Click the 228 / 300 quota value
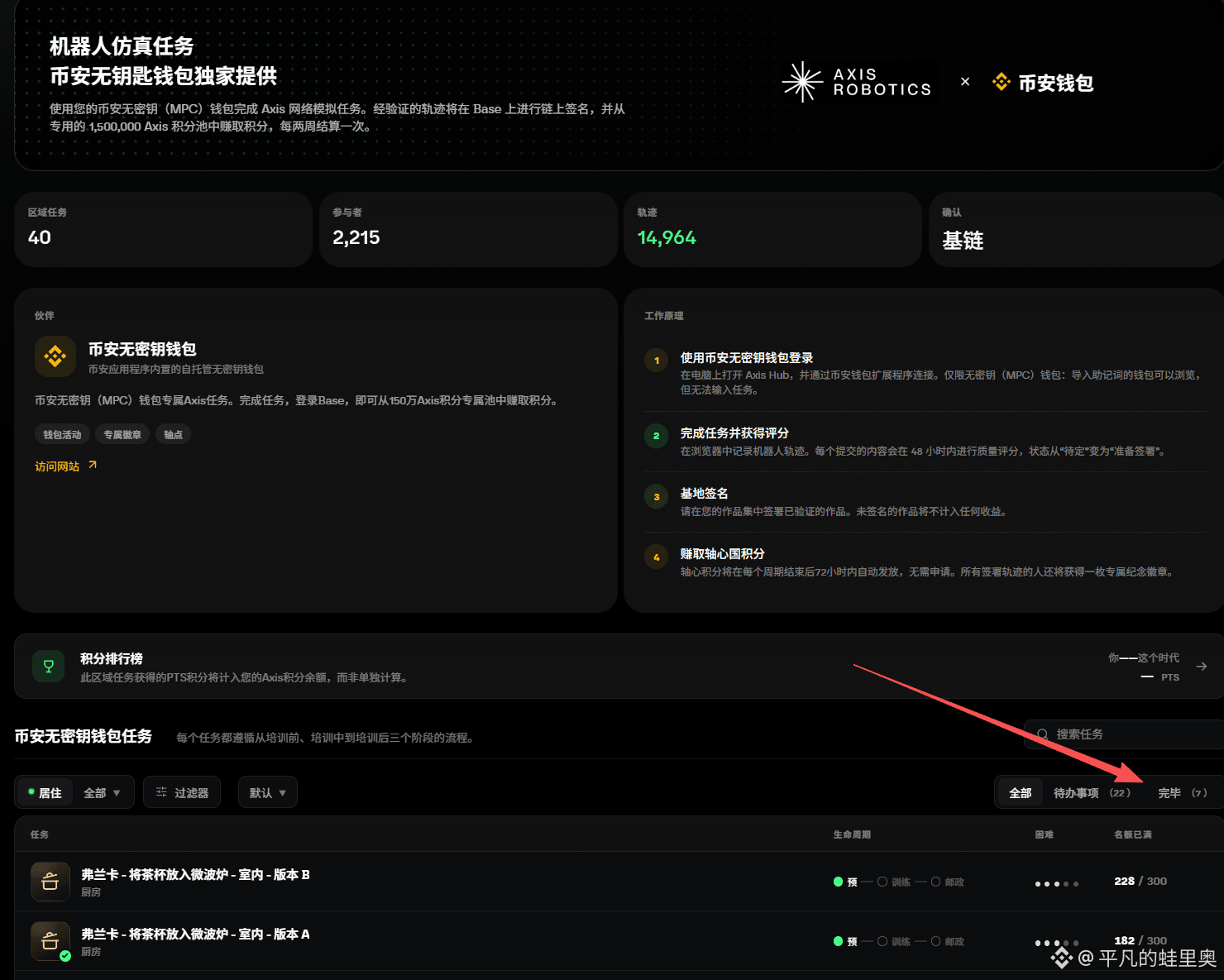 click(x=1140, y=881)
